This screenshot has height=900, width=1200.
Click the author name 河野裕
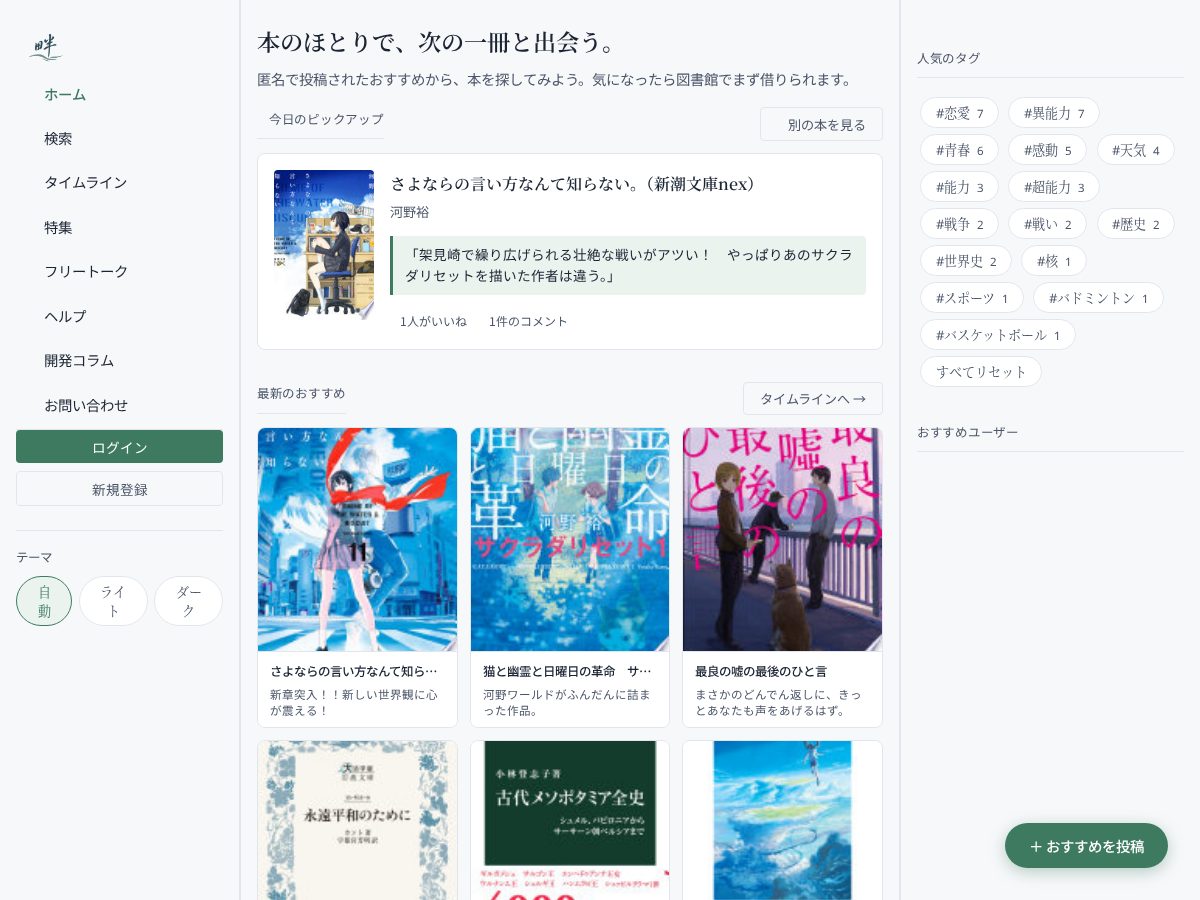pos(410,212)
